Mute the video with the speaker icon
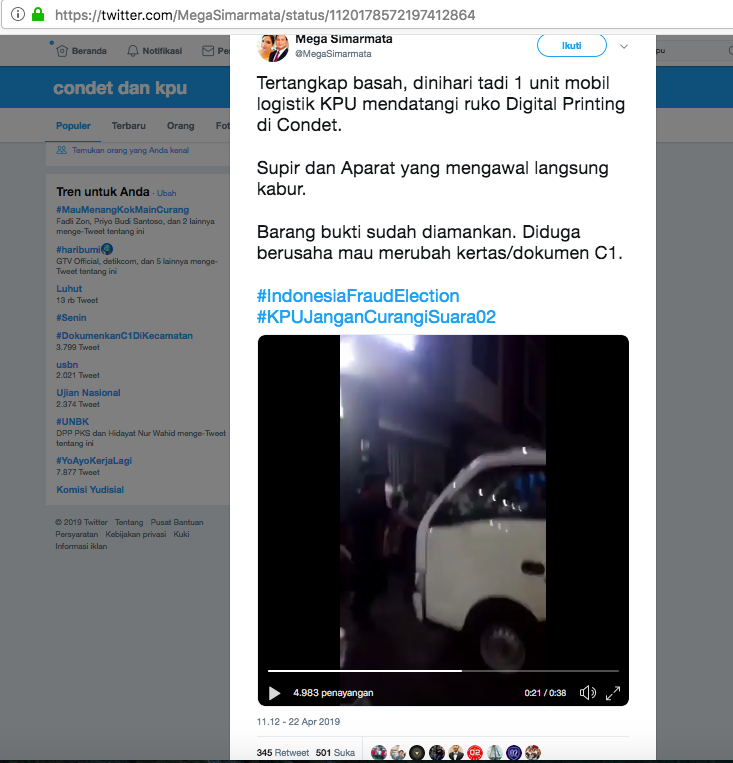The image size is (733, 763). pyautogui.click(x=588, y=693)
